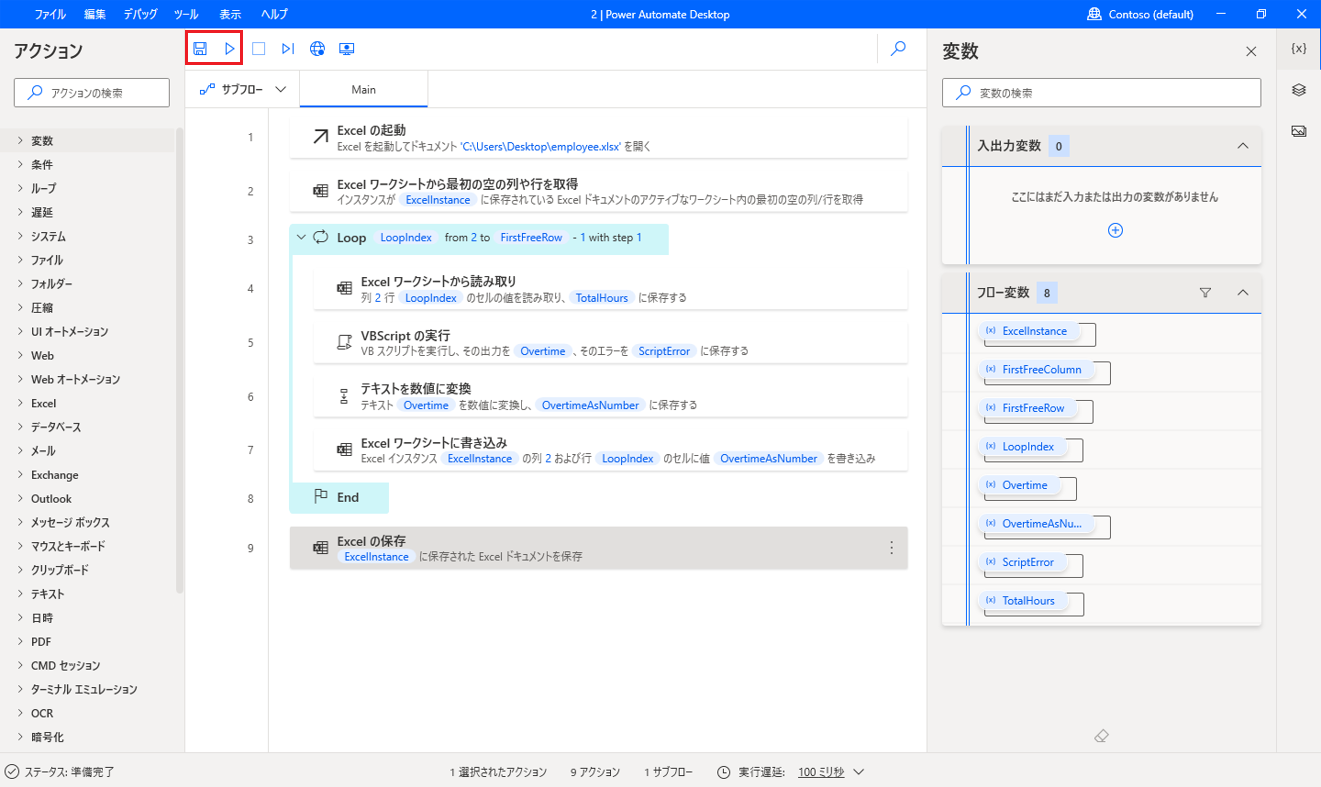Run the flow using the Run icon

point(227,47)
